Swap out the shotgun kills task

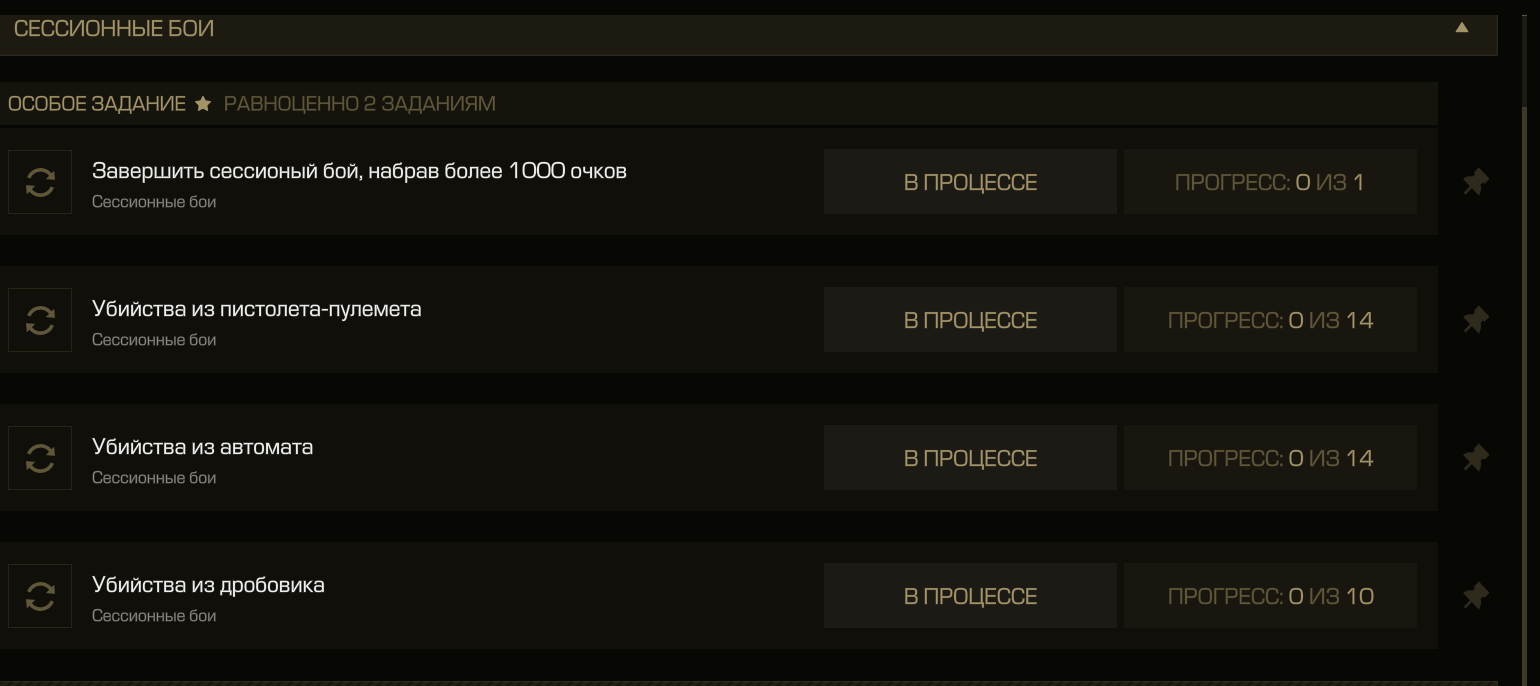tap(40, 596)
